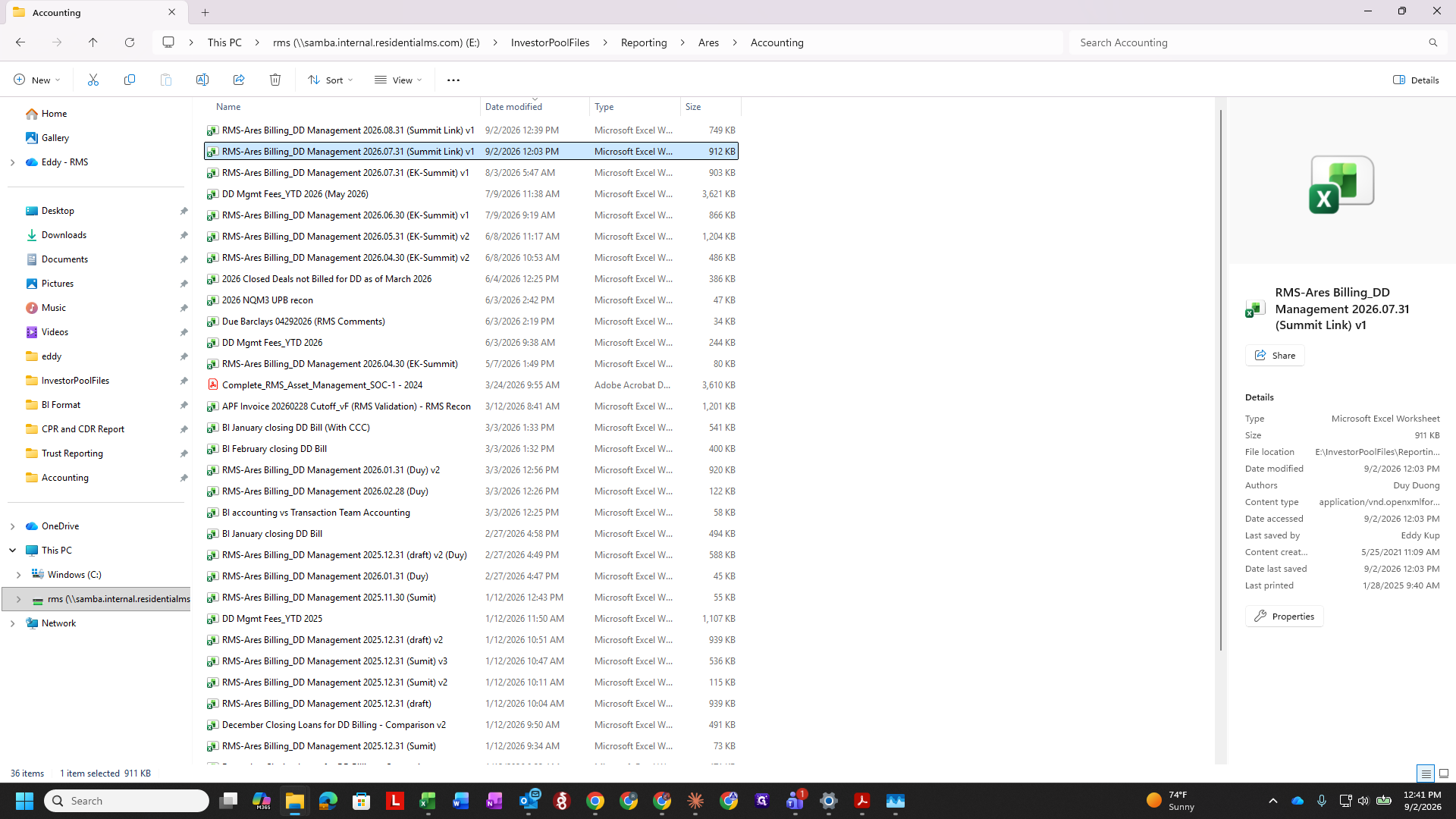The image size is (1456, 819).
Task: Select DD Mgmt Fees_YTD 2026 (May 2026) file
Action: click(x=471, y=194)
